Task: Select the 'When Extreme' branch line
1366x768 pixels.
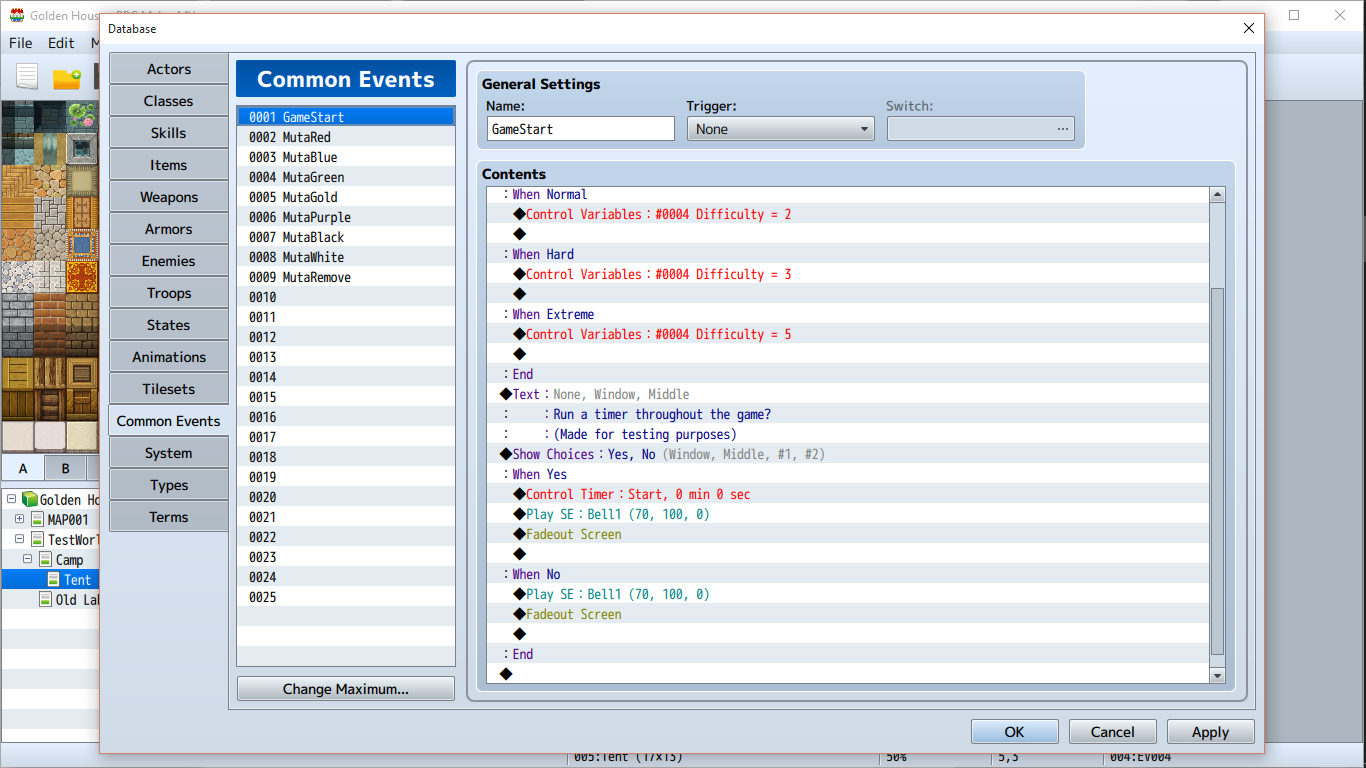Action: [848, 314]
